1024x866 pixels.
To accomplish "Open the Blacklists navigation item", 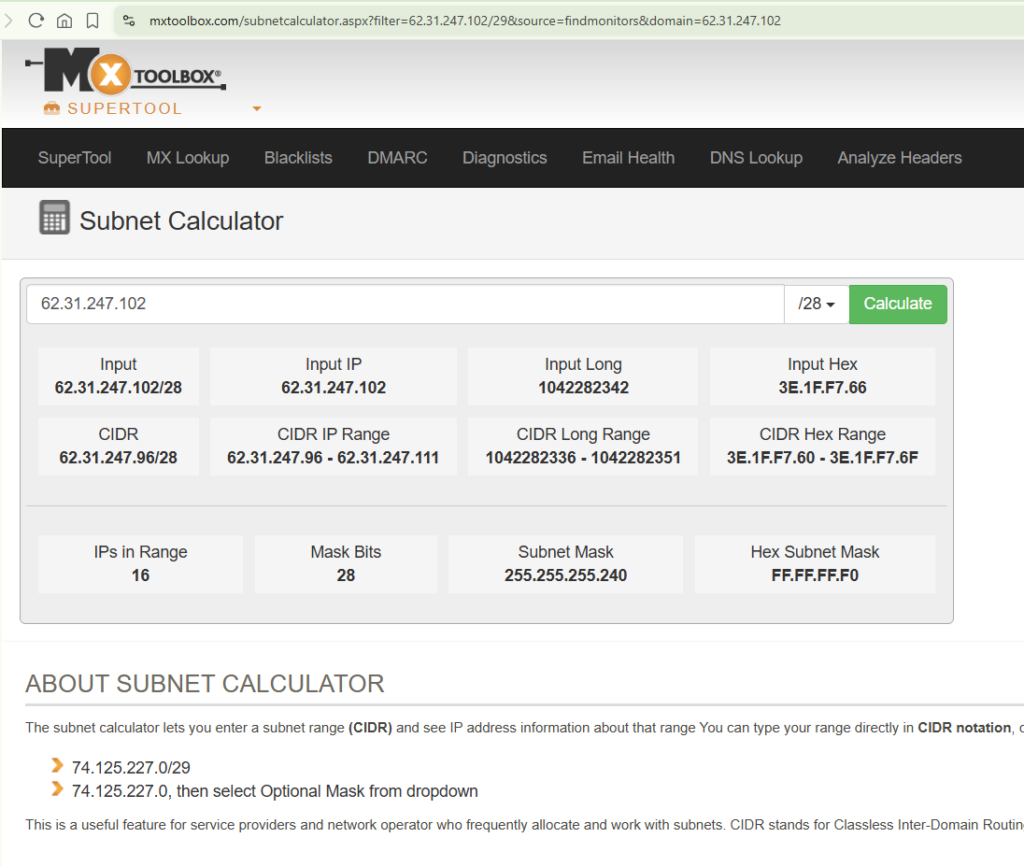I will [x=298, y=158].
